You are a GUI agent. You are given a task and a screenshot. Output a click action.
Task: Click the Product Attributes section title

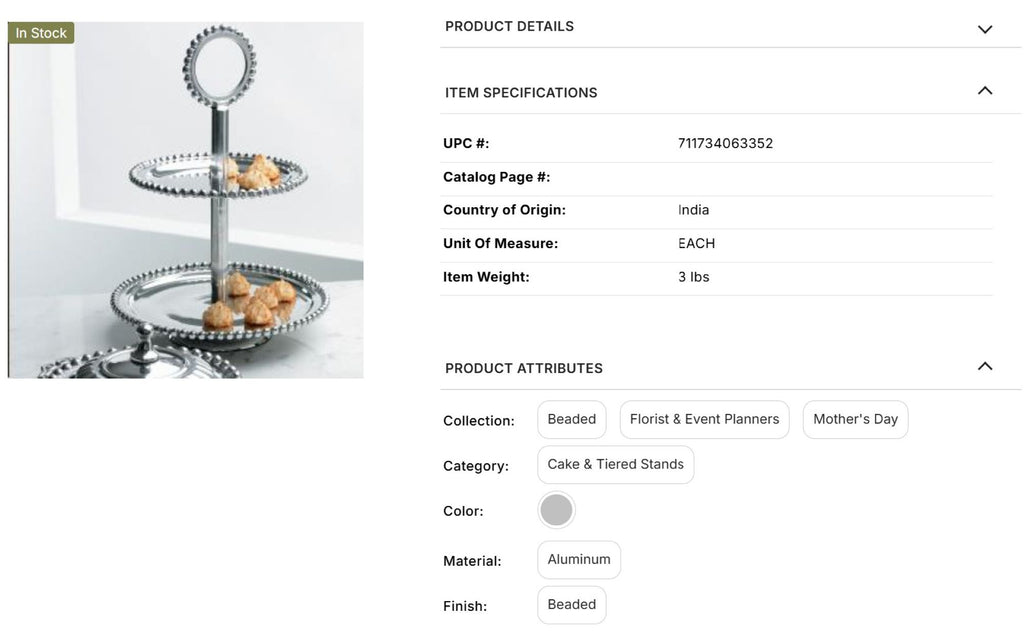click(x=524, y=368)
